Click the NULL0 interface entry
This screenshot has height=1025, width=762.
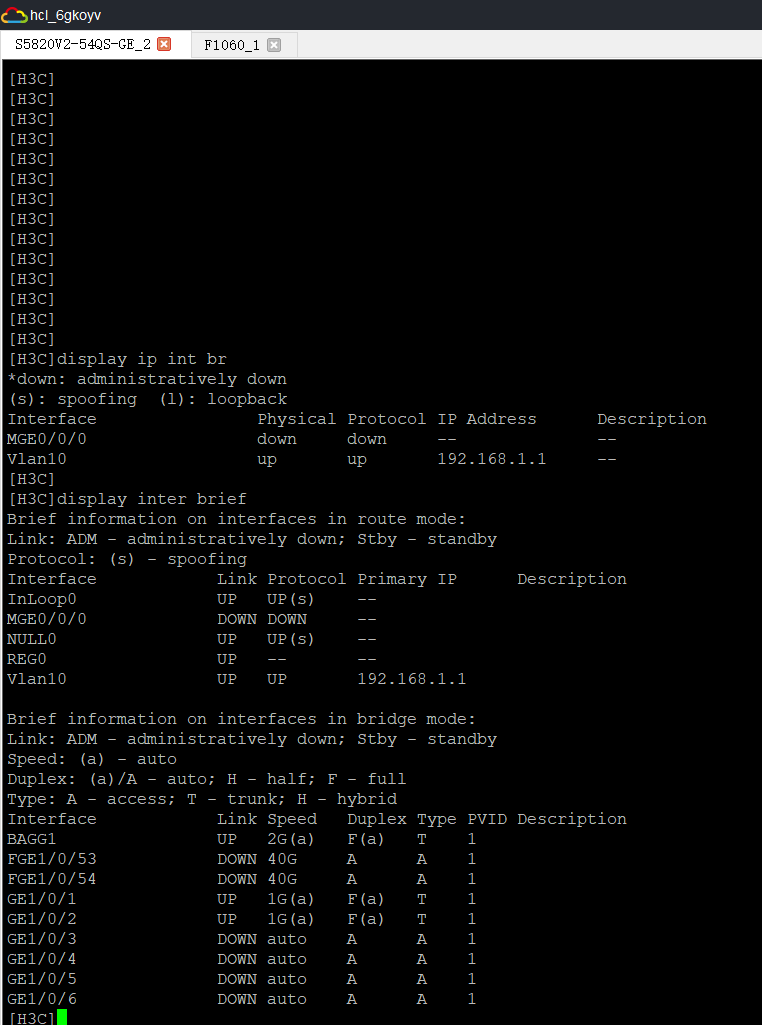pos(32,639)
